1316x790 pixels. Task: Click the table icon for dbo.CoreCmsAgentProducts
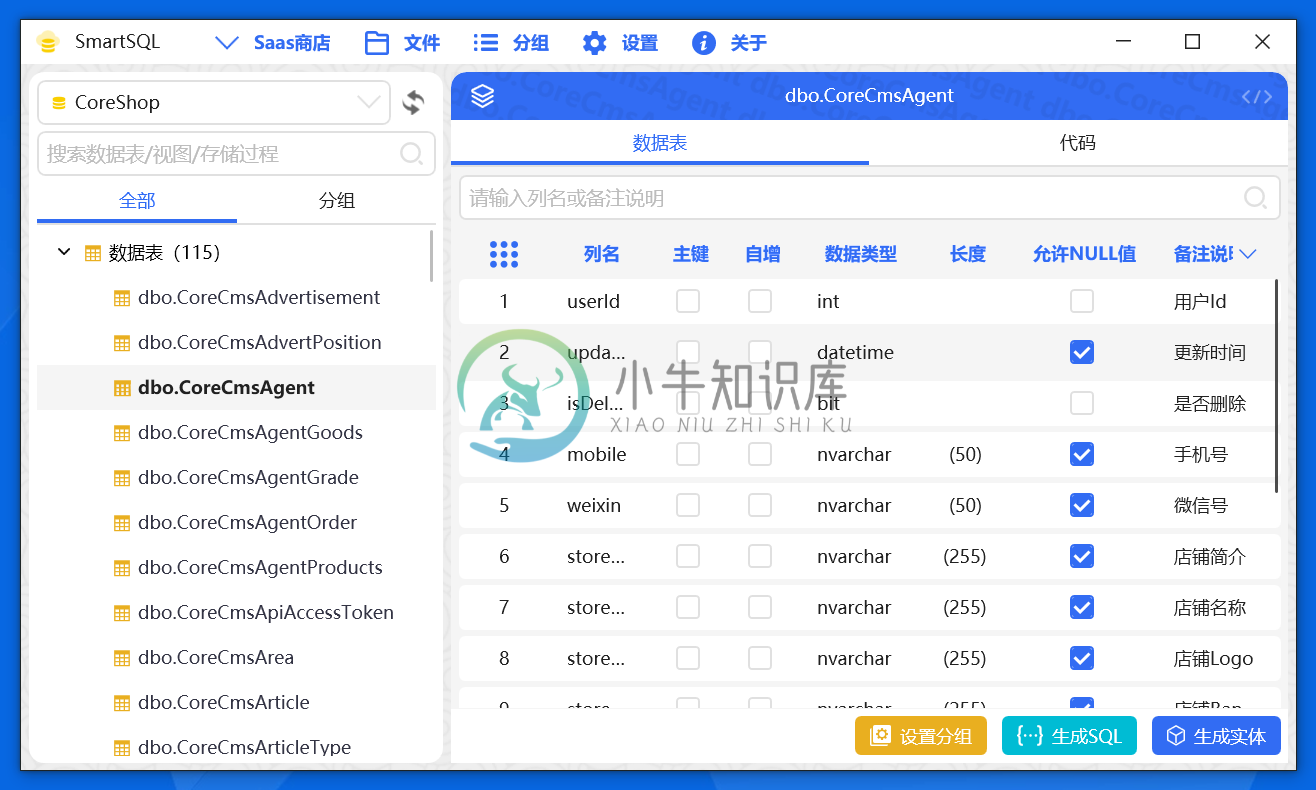click(x=122, y=568)
